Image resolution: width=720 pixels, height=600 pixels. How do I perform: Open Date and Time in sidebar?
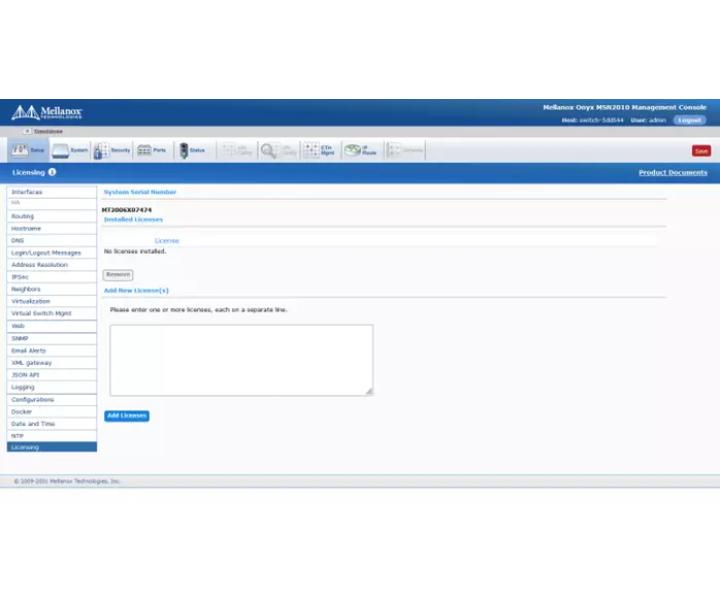click(52, 424)
